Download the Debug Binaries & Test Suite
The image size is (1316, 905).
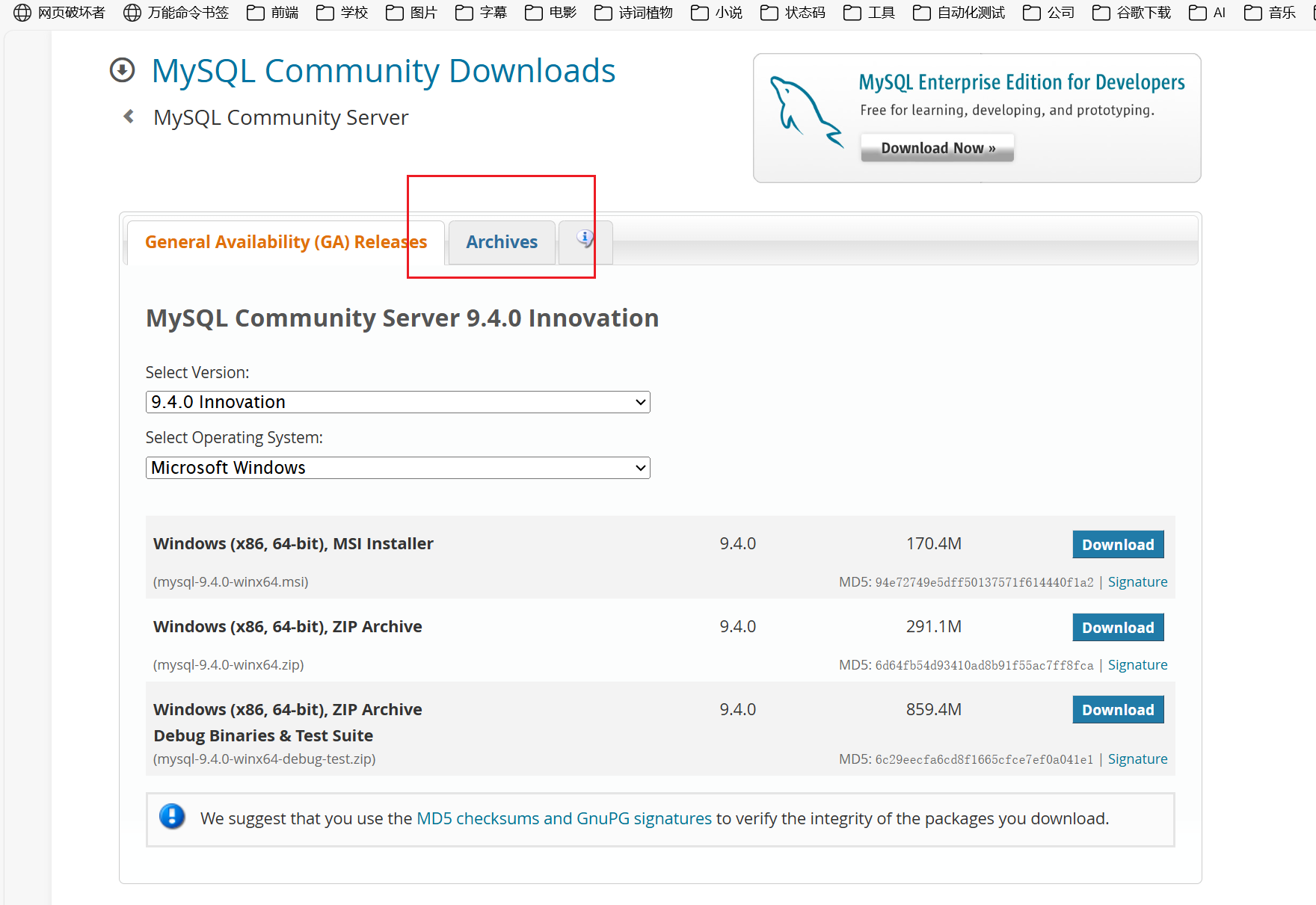[x=1118, y=710]
